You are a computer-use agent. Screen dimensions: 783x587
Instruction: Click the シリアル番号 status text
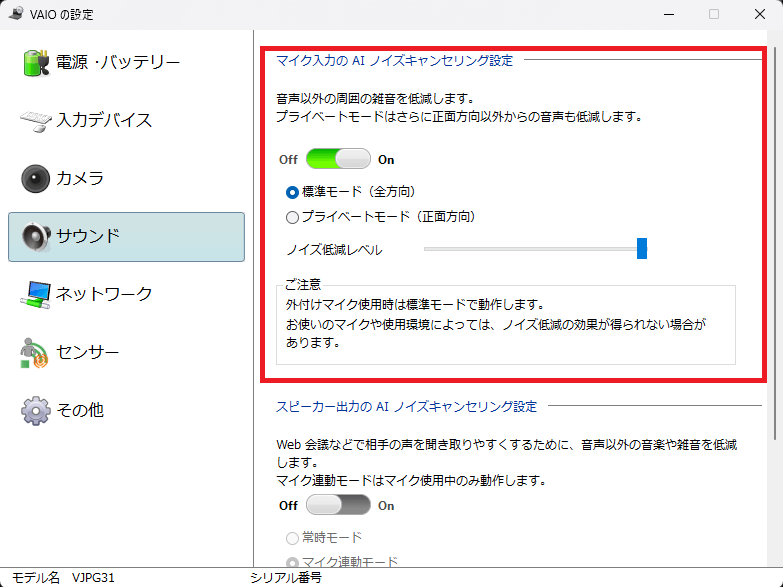(x=286, y=578)
